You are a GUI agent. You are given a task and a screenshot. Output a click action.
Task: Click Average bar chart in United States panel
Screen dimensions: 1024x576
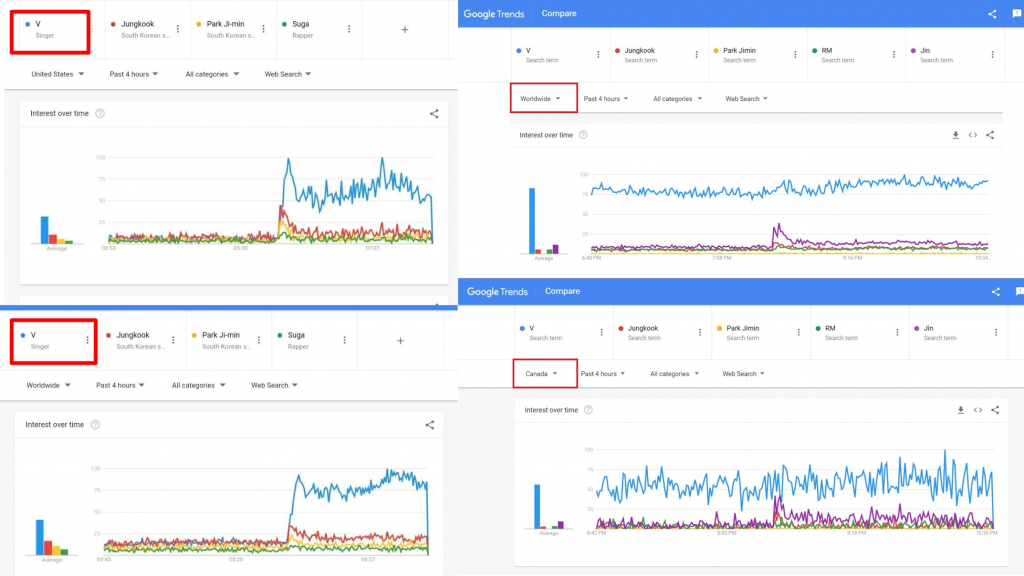[56, 230]
